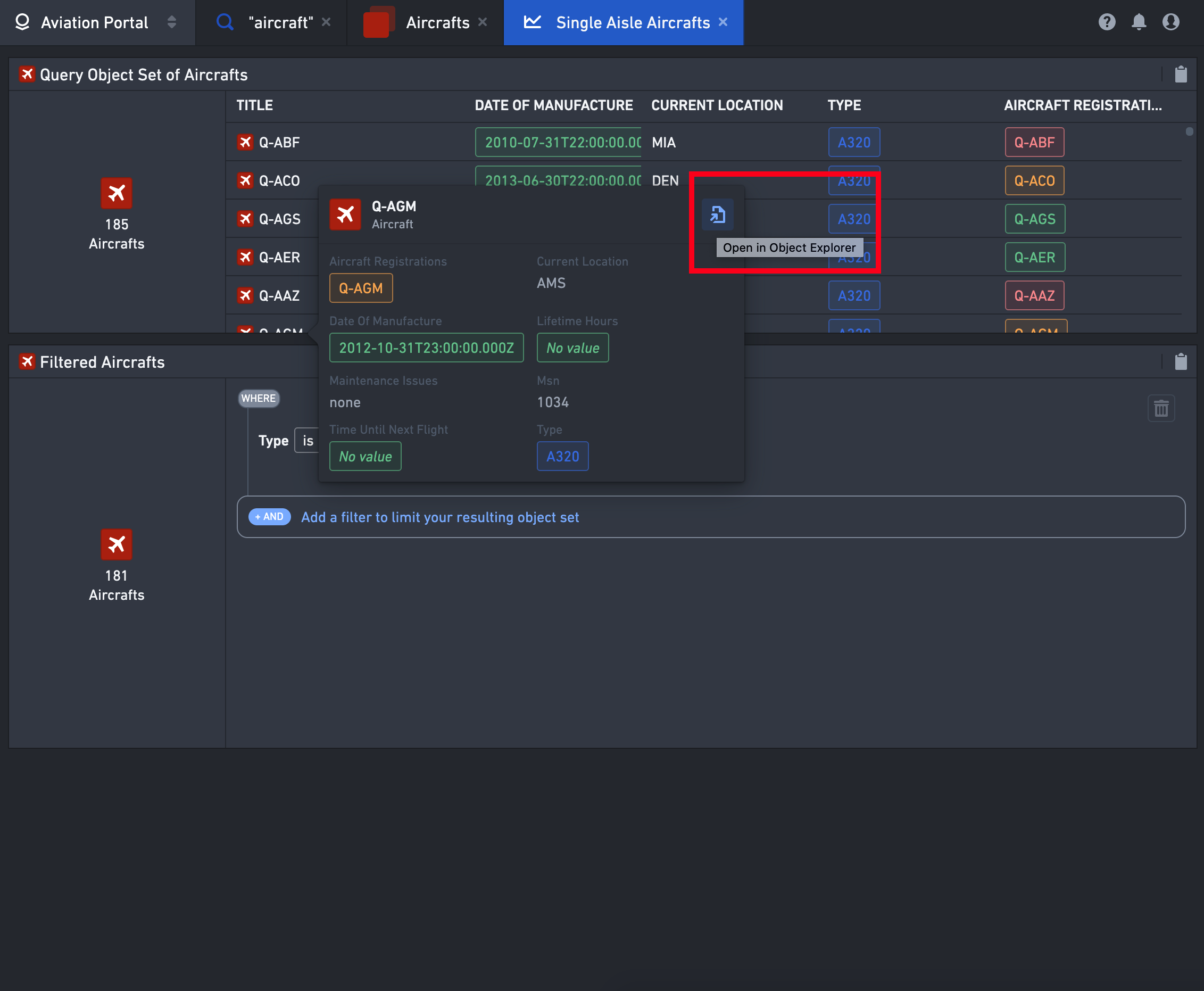This screenshot has height=991, width=1204.
Task: Click clipboard icon in Query Object Set header
Action: [x=1181, y=74]
